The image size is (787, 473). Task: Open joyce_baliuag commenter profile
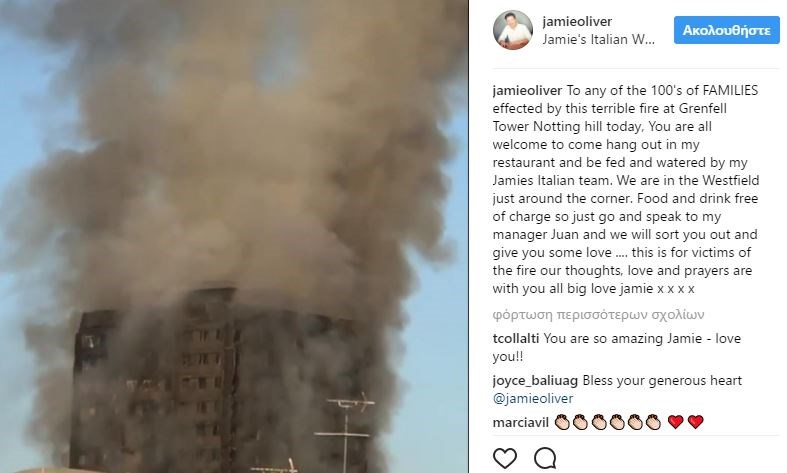pyautogui.click(x=535, y=381)
